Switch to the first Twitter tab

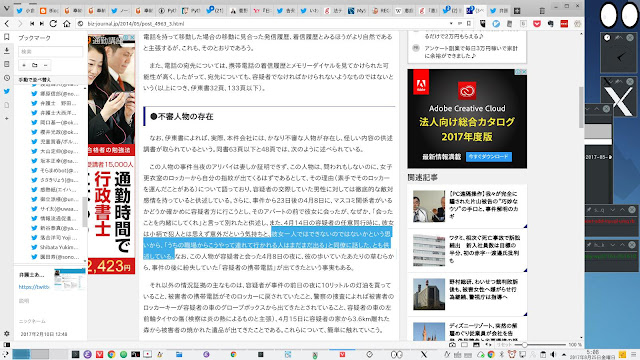click(25, 11)
